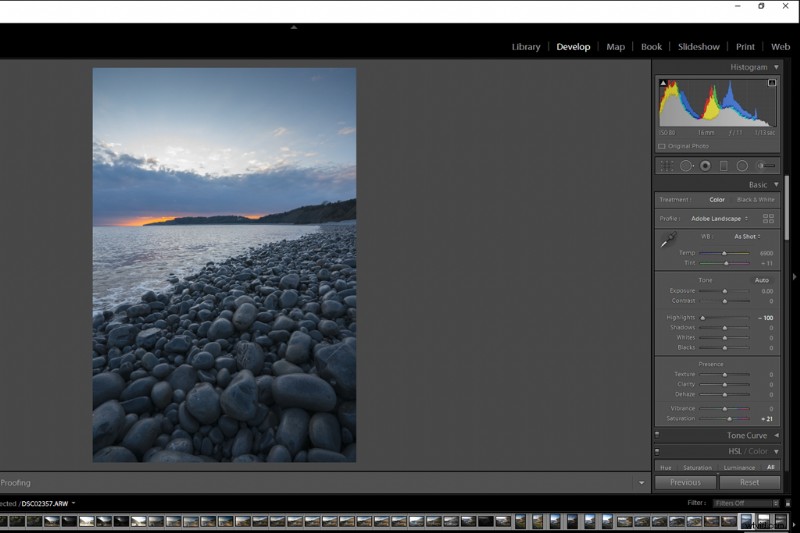
Task: Click the Reset button
Action: tap(749, 483)
